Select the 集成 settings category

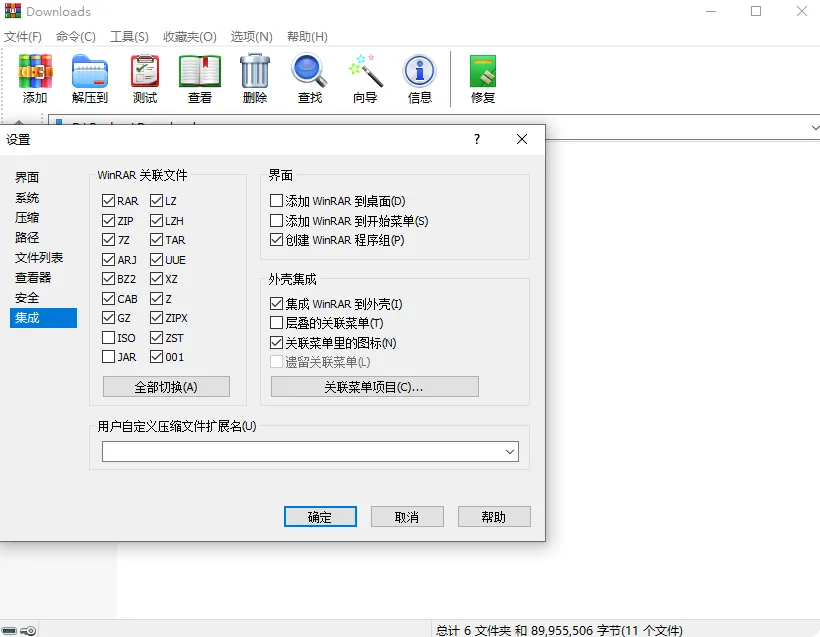[x=43, y=317]
